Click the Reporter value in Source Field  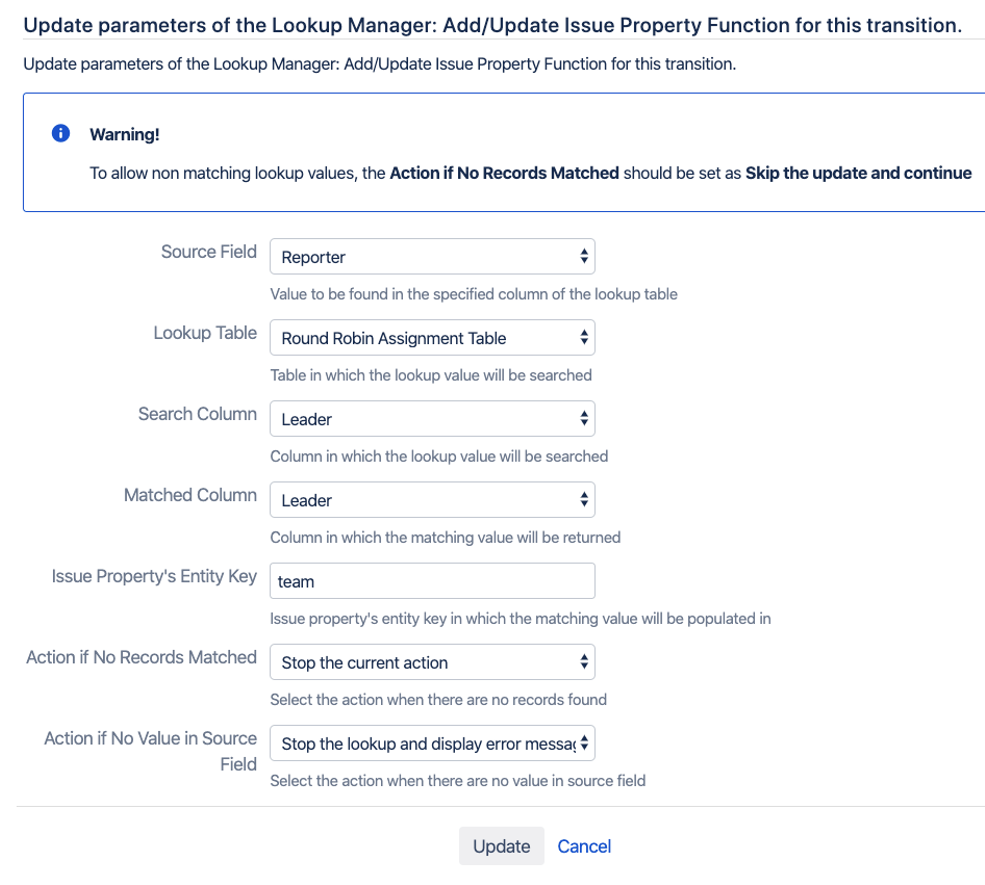[310, 257]
